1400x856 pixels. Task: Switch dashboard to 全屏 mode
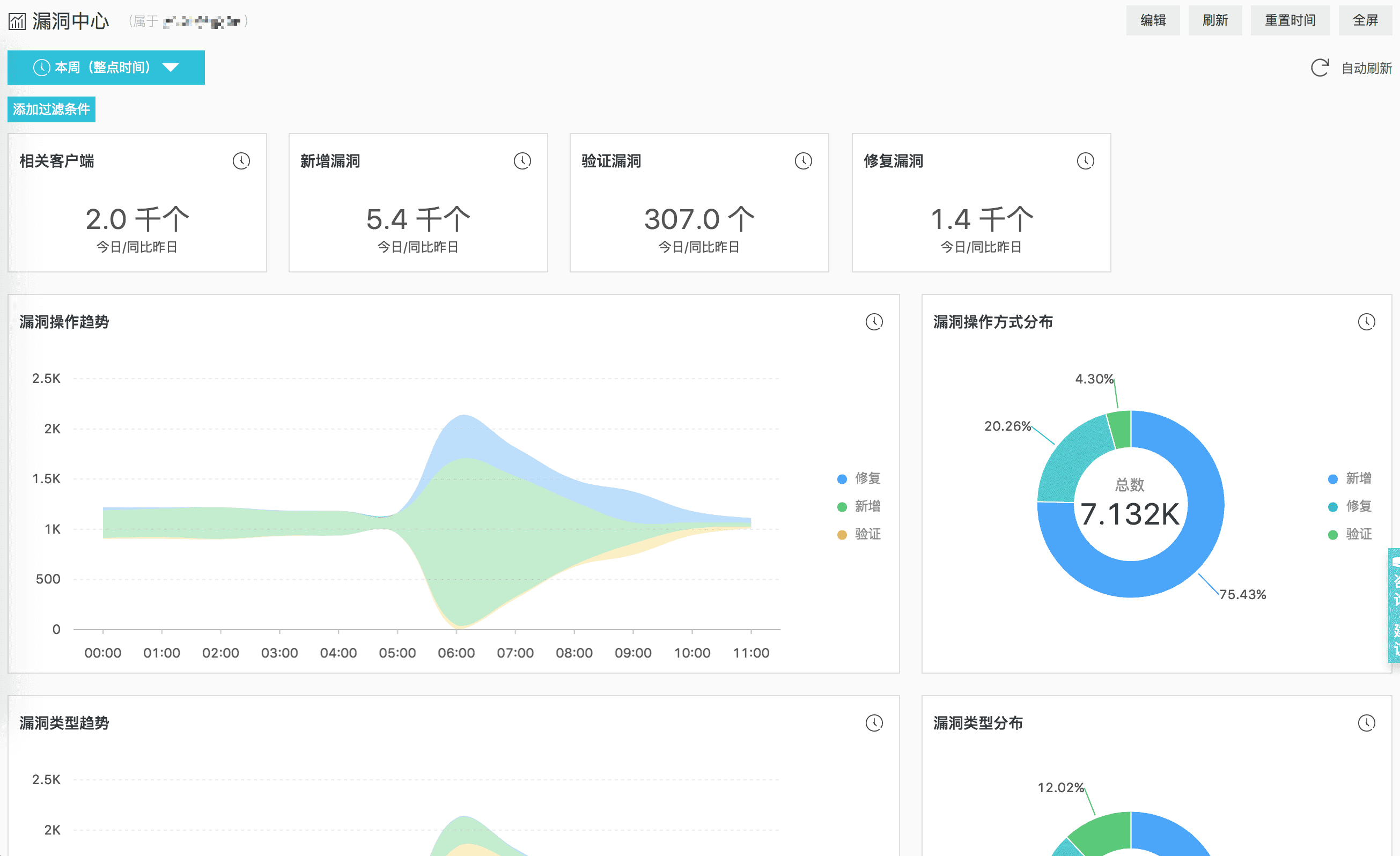(1365, 20)
